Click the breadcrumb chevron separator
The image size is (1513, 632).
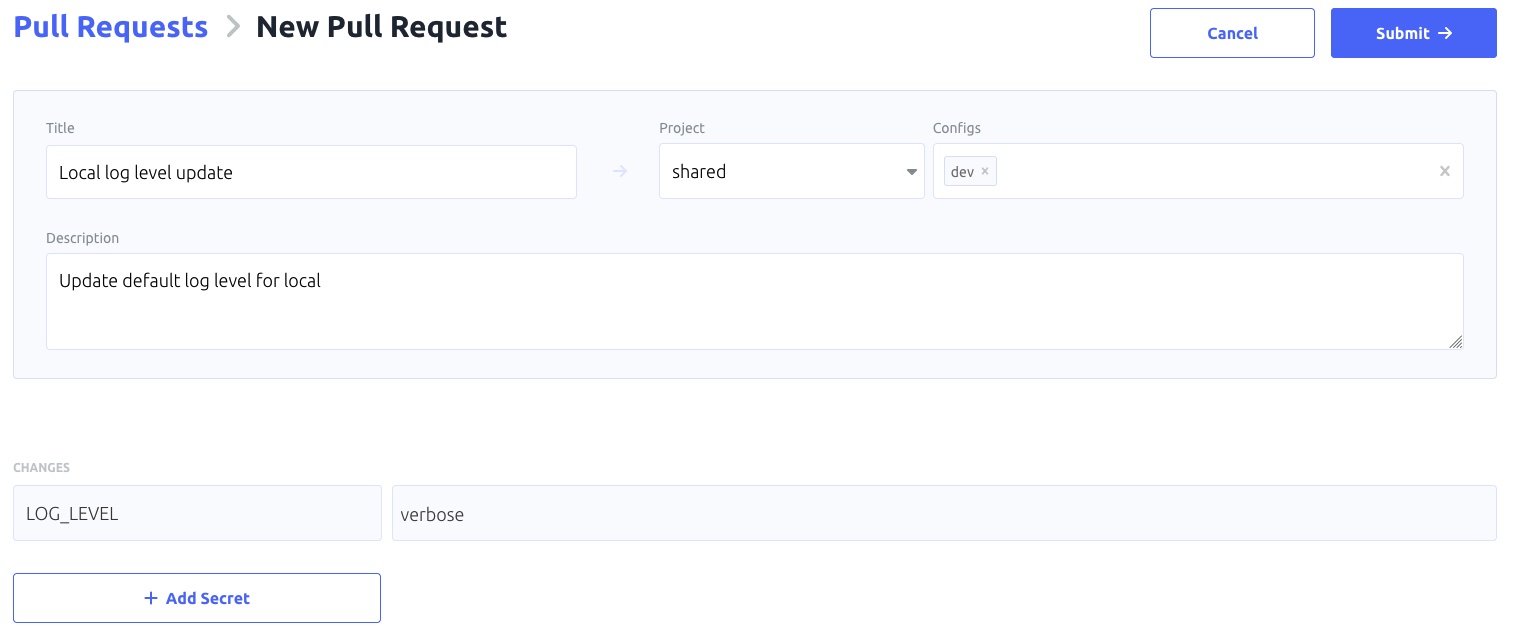point(232,27)
